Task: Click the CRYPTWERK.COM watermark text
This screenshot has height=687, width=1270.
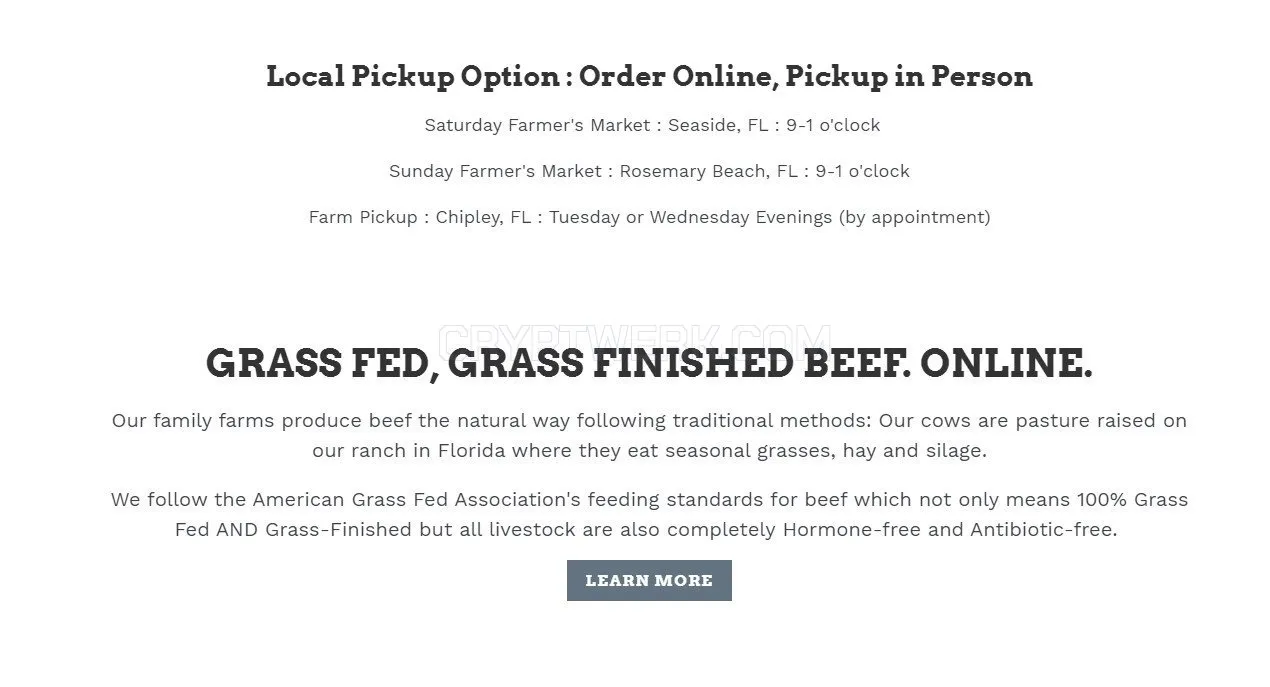Action: [635, 336]
